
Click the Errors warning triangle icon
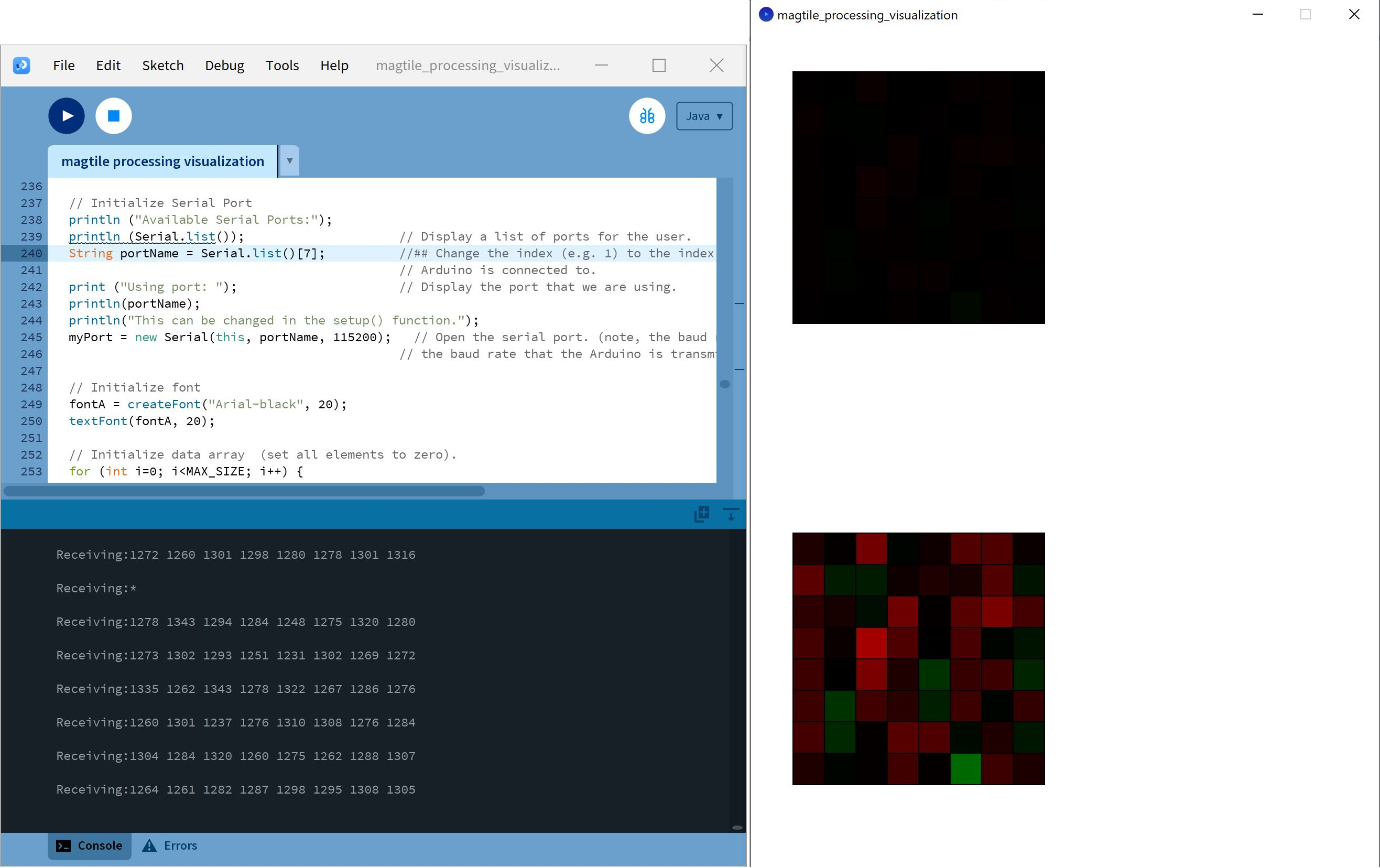point(149,845)
